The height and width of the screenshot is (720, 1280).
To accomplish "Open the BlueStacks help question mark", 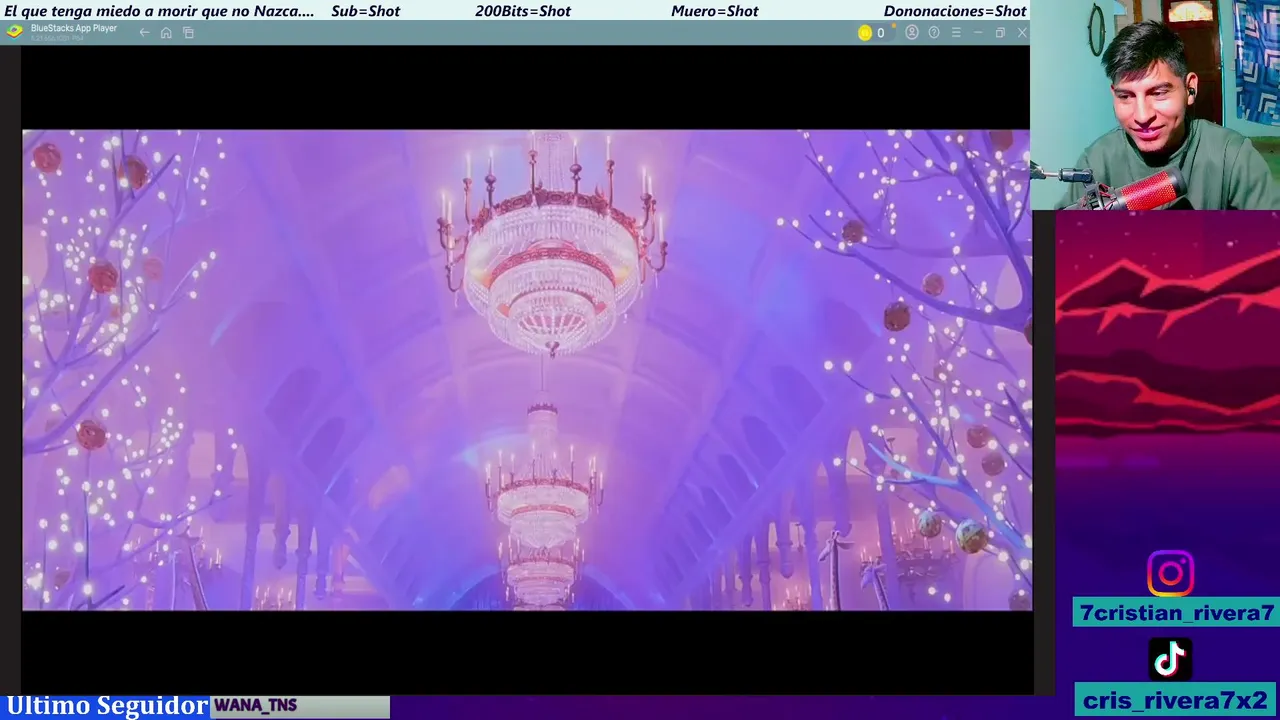I will 934,33.
